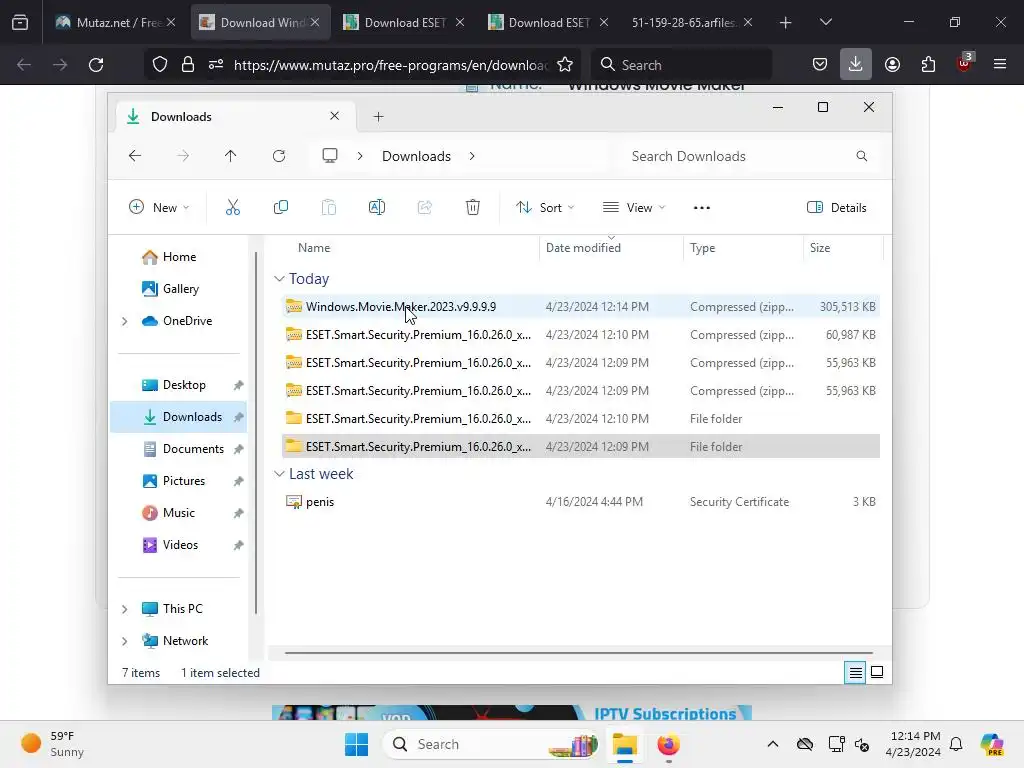Open Firefox extensions puzzle icon
Image resolution: width=1024 pixels, height=768 pixels.
tap(928, 64)
